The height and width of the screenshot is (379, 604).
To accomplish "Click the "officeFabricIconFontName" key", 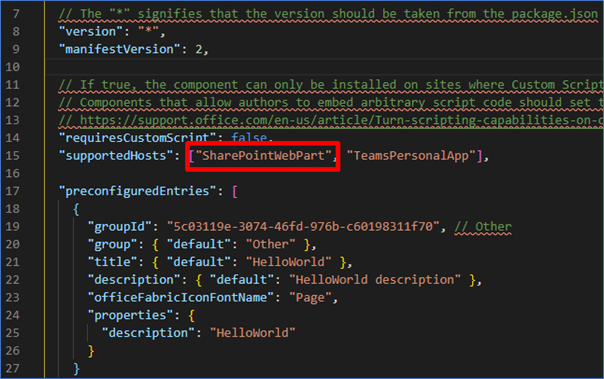I will point(181,297).
